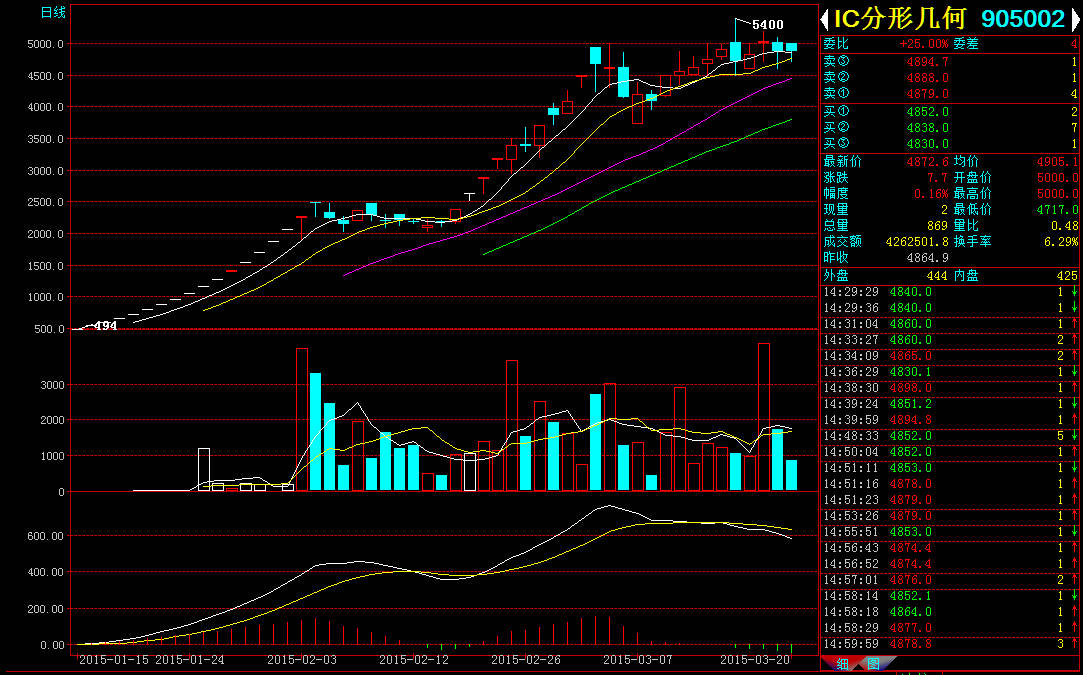Click the 2500.0 label on price axis
1083x675 pixels.
[44, 202]
